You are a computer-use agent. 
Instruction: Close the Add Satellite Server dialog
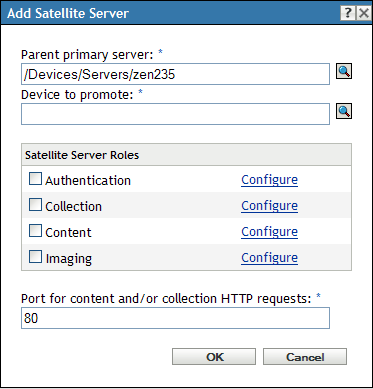(363, 13)
